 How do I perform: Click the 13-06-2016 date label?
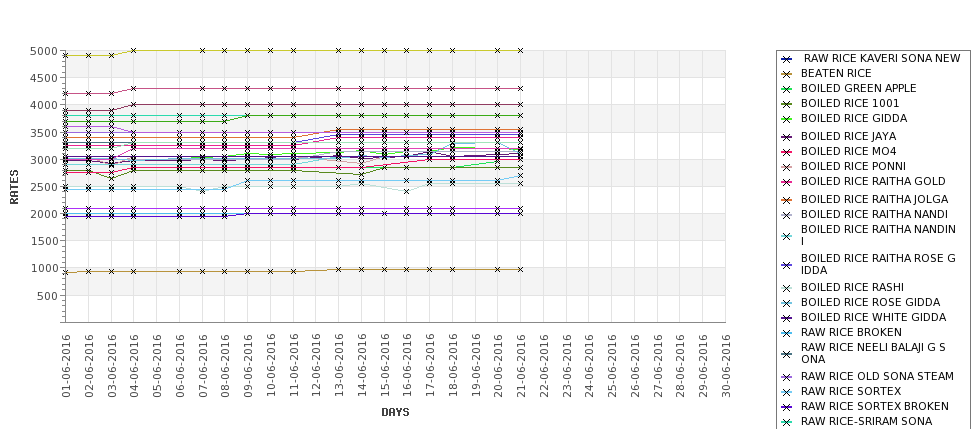pos(339,366)
